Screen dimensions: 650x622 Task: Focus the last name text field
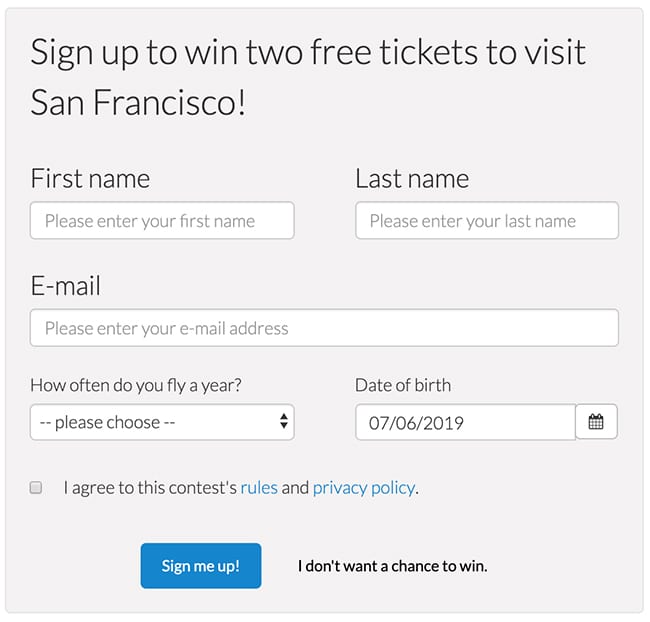click(487, 221)
